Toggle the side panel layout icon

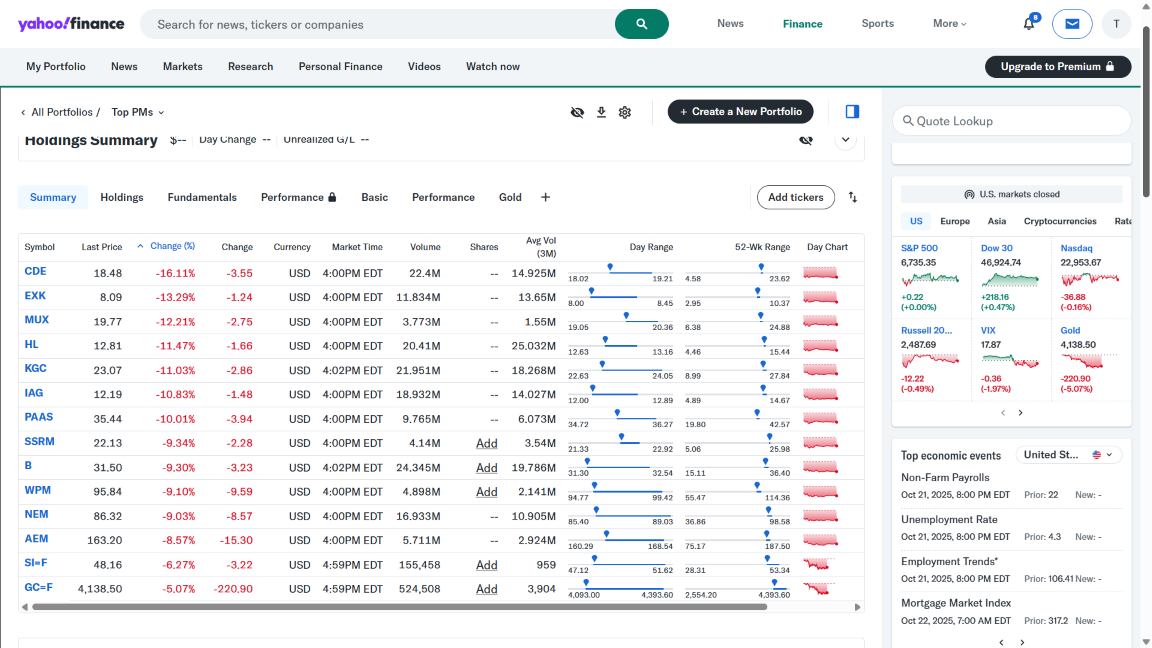[x=852, y=112]
